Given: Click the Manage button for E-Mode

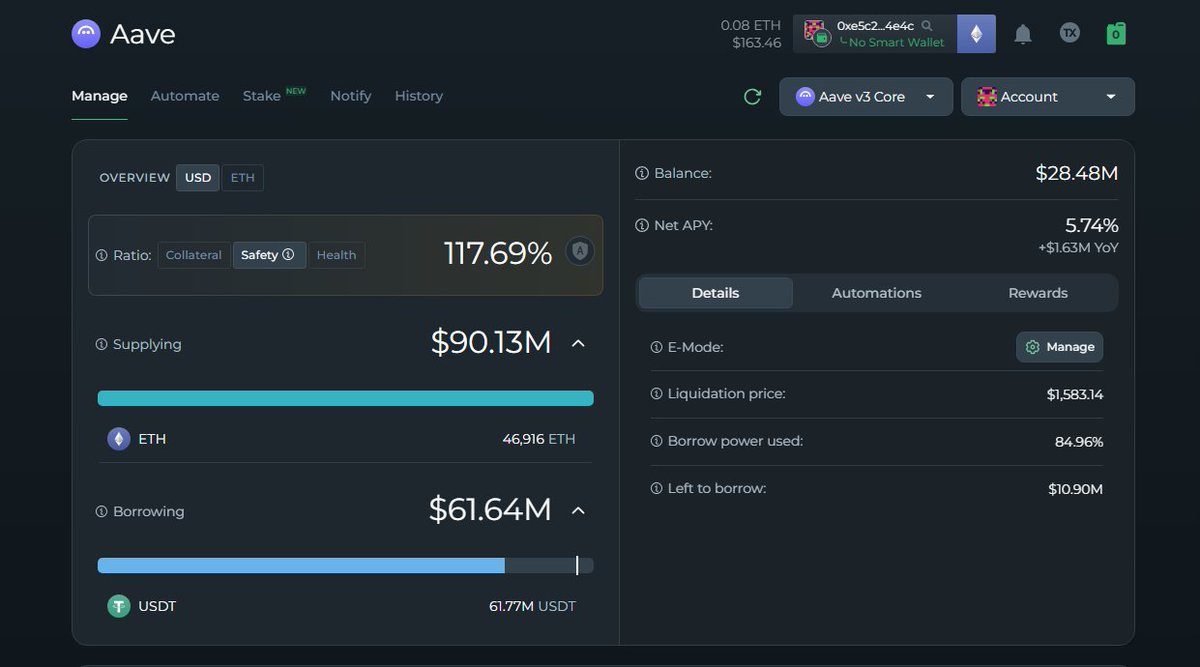Looking at the screenshot, I should 1059,346.
